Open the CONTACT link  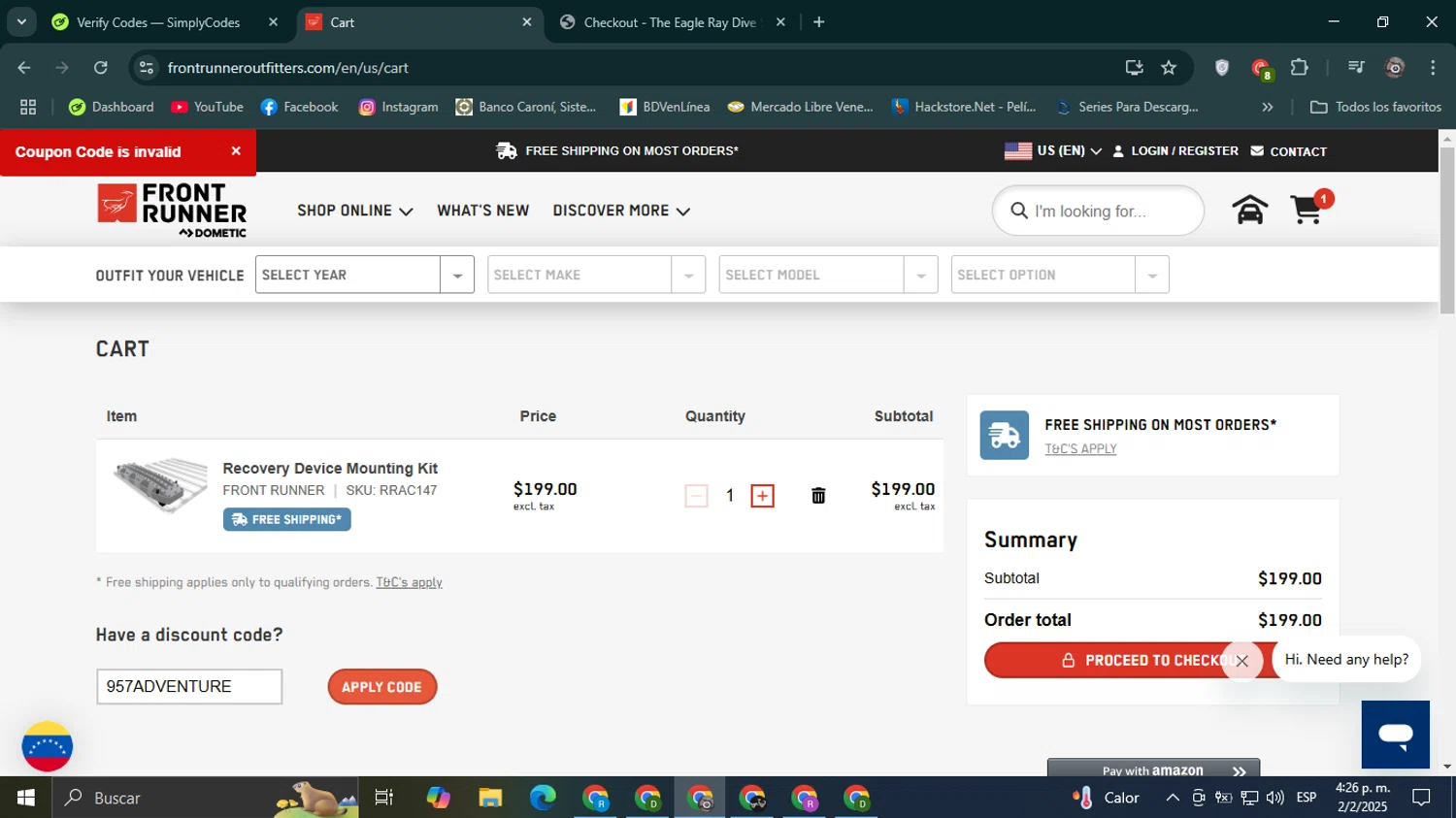pyautogui.click(x=1289, y=151)
